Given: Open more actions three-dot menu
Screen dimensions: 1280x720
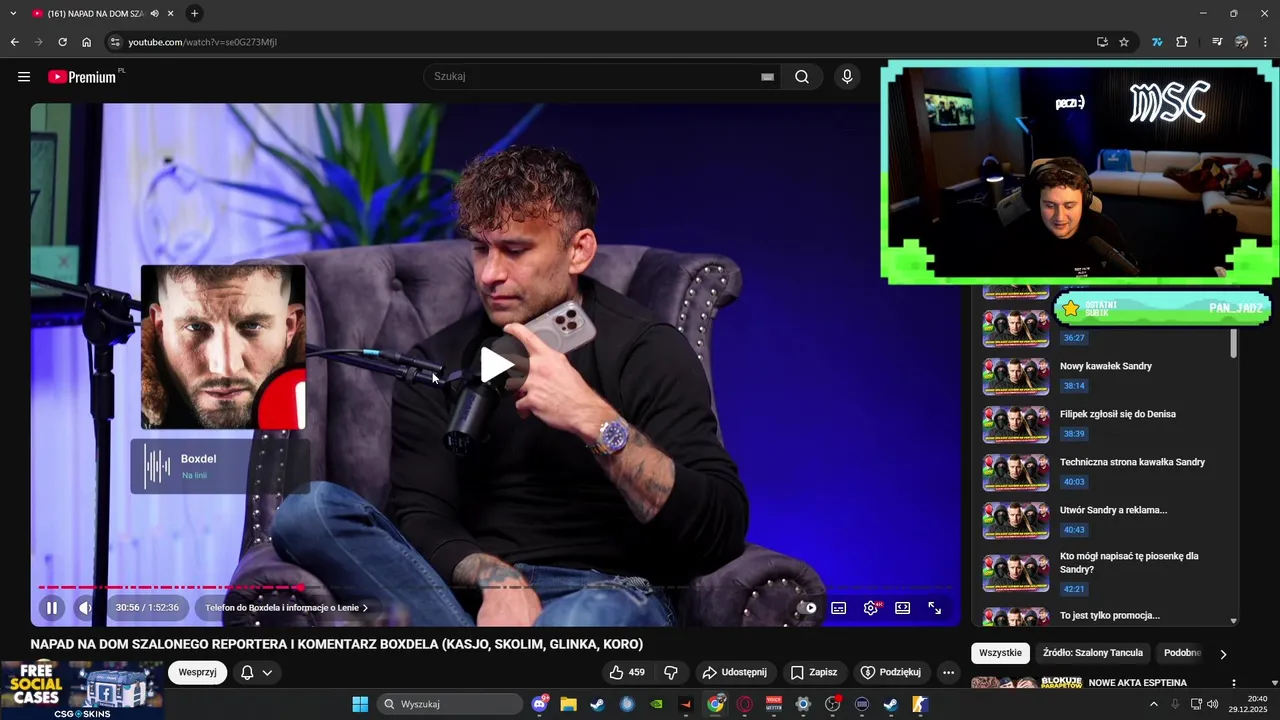Looking at the screenshot, I should pos(949,672).
